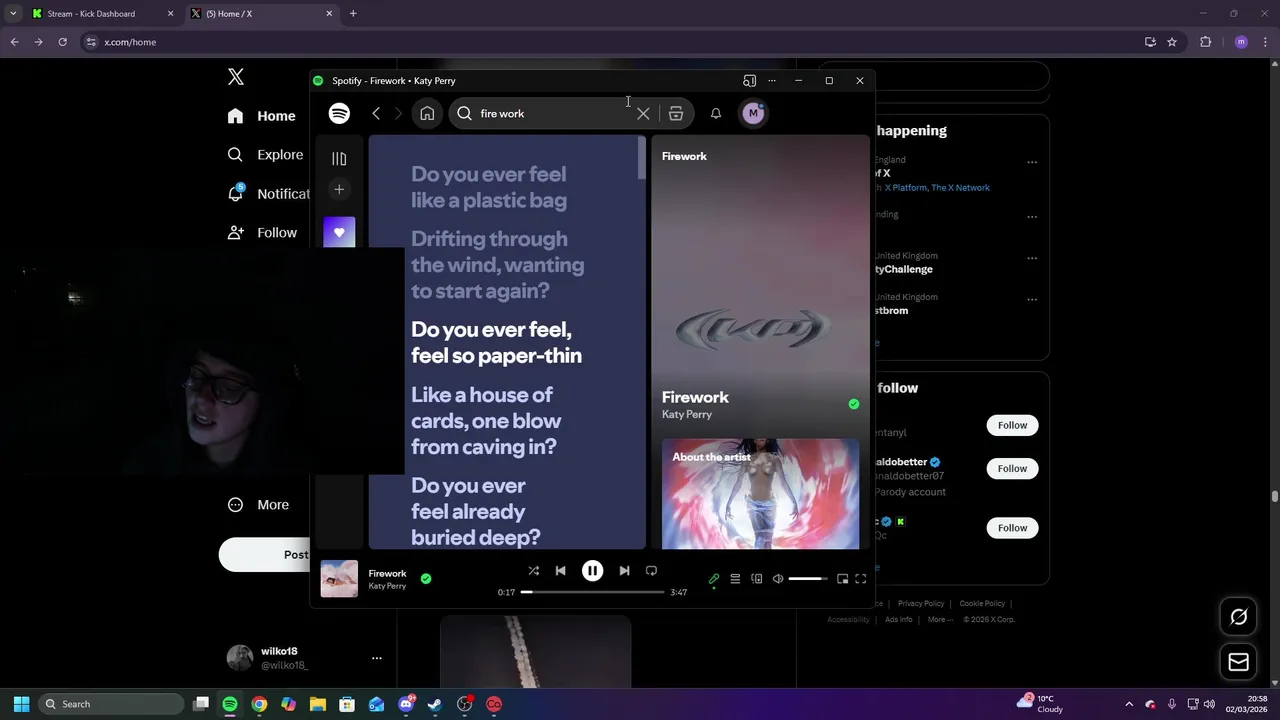The height and width of the screenshot is (720, 1280).
Task: Skip to next track
Action: [x=624, y=571]
